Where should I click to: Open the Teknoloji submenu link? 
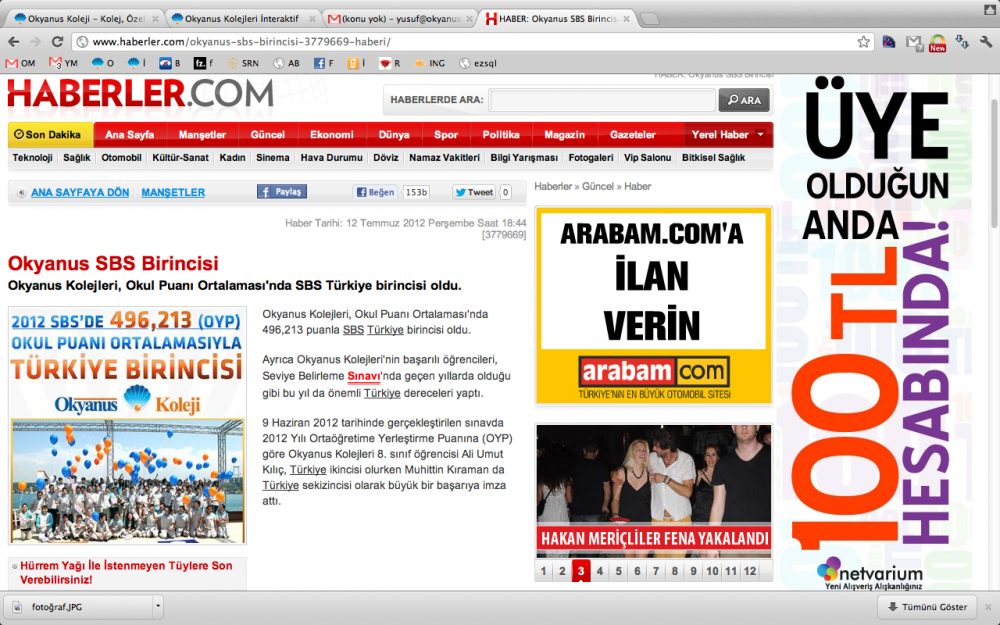tap(33, 158)
